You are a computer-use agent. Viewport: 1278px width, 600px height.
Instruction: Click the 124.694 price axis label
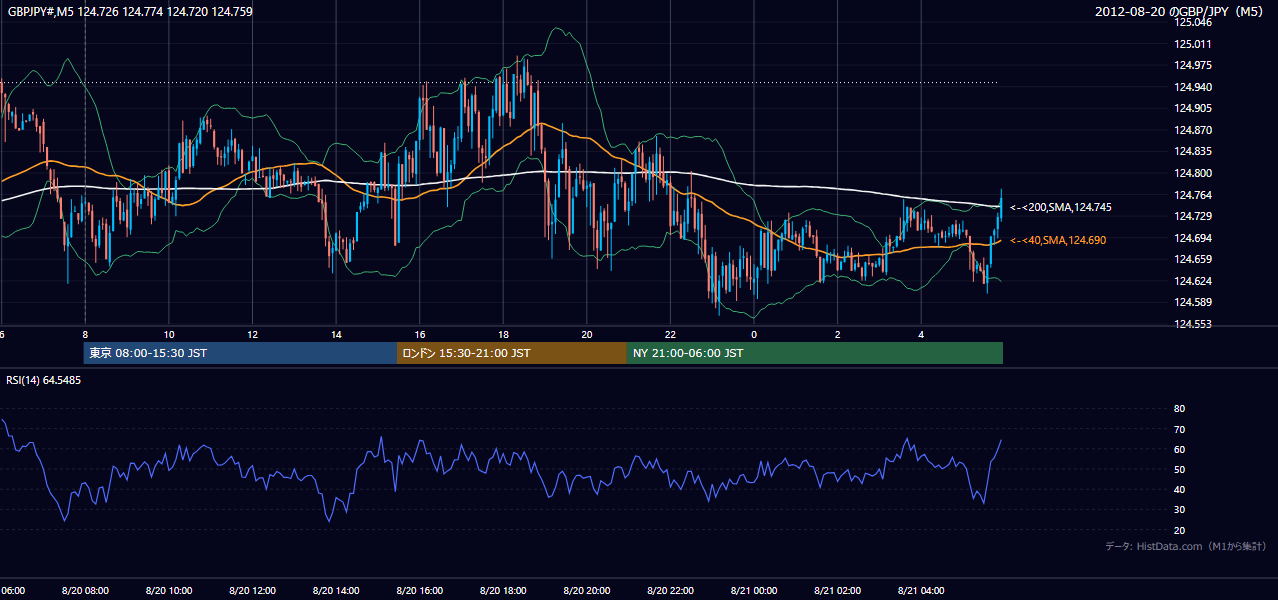point(1193,238)
